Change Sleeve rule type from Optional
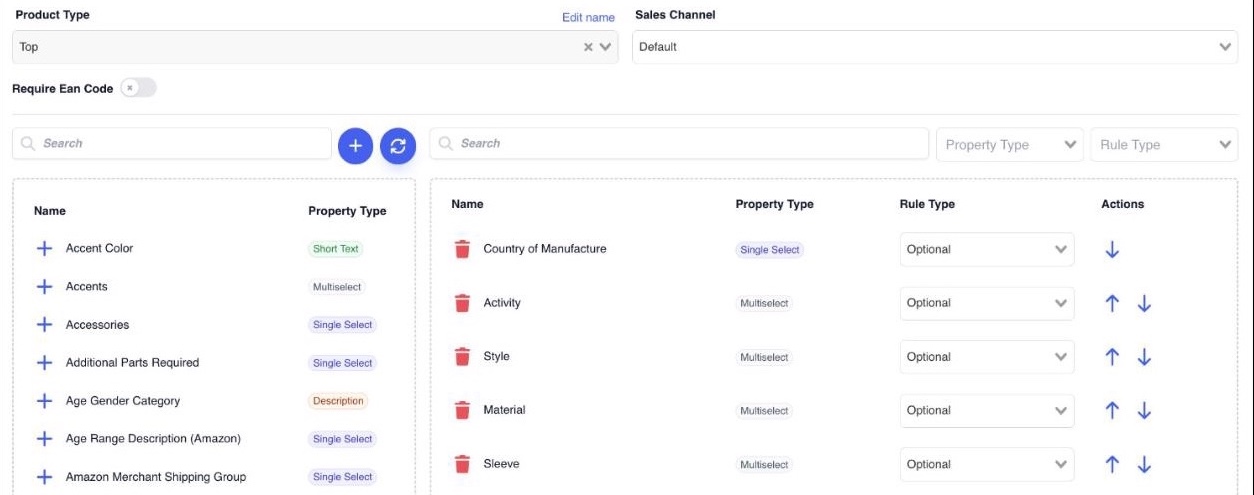This screenshot has width=1254, height=495. pos(987,464)
